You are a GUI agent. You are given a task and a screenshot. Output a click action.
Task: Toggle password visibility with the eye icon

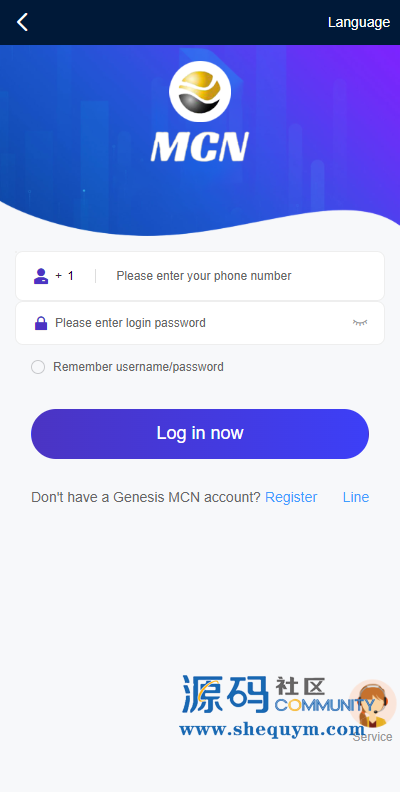tap(360, 323)
